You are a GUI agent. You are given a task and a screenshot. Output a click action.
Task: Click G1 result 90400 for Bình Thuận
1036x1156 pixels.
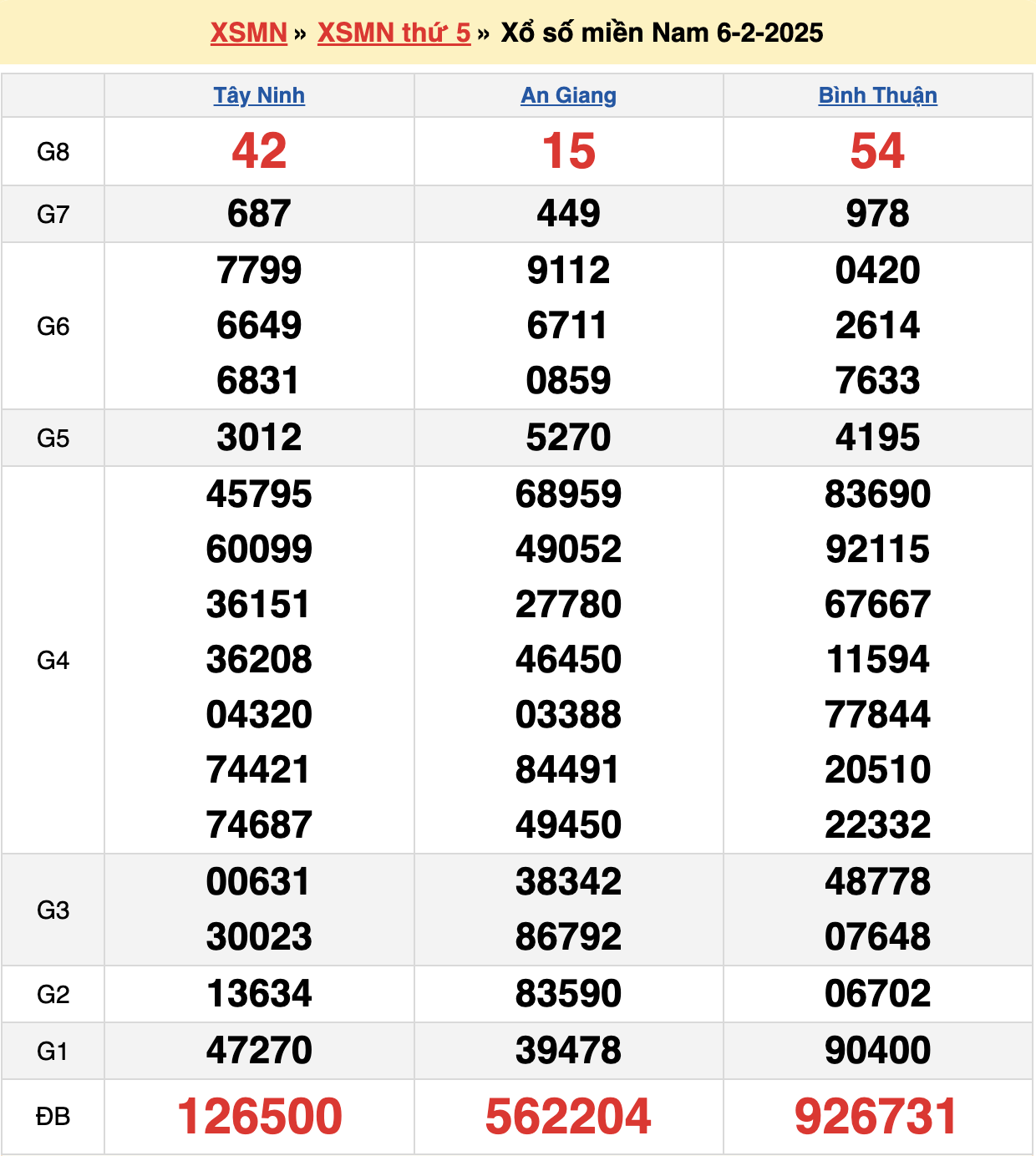coord(877,1051)
